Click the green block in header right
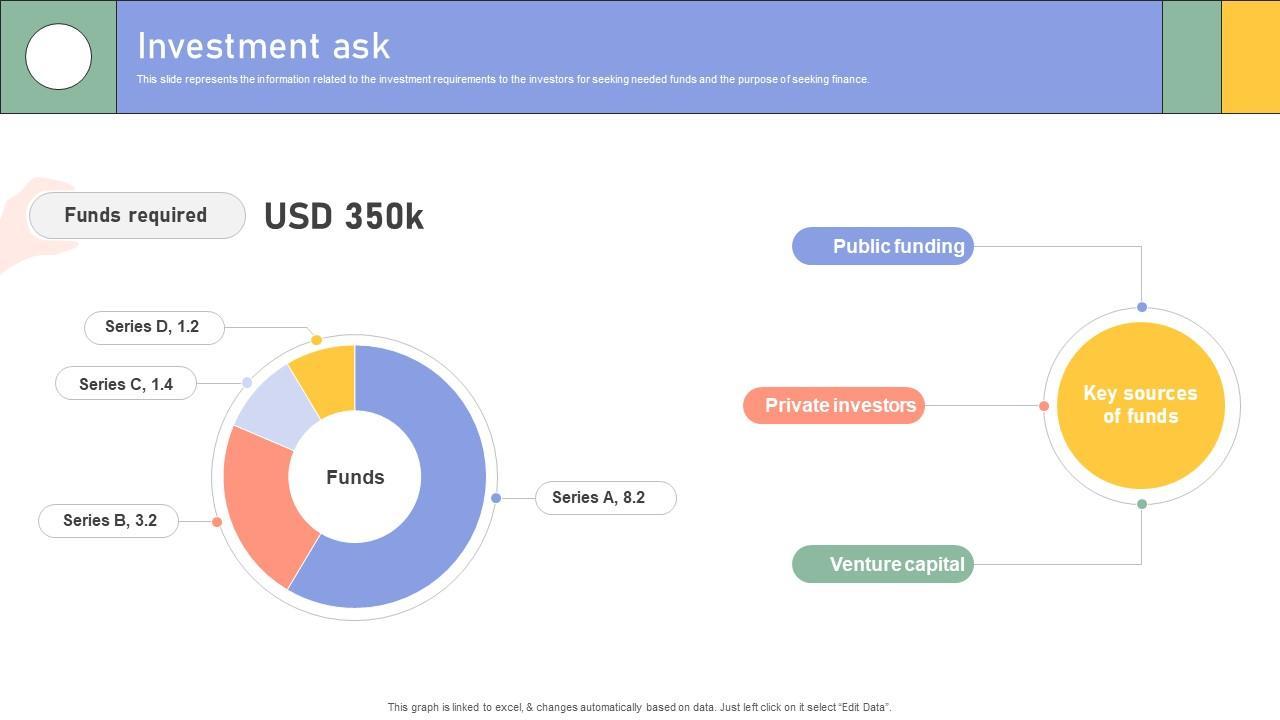The height and width of the screenshot is (720, 1280). click(x=1192, y=57)
